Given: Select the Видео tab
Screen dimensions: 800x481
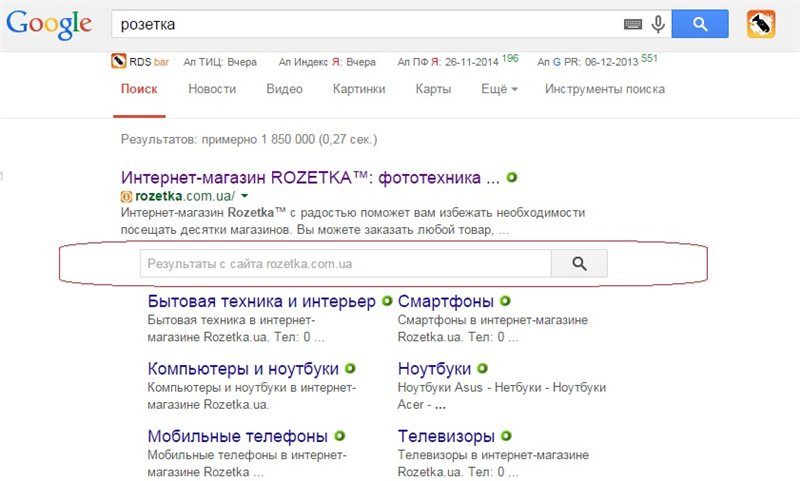Looking at the screenshot, I should 284,89.
